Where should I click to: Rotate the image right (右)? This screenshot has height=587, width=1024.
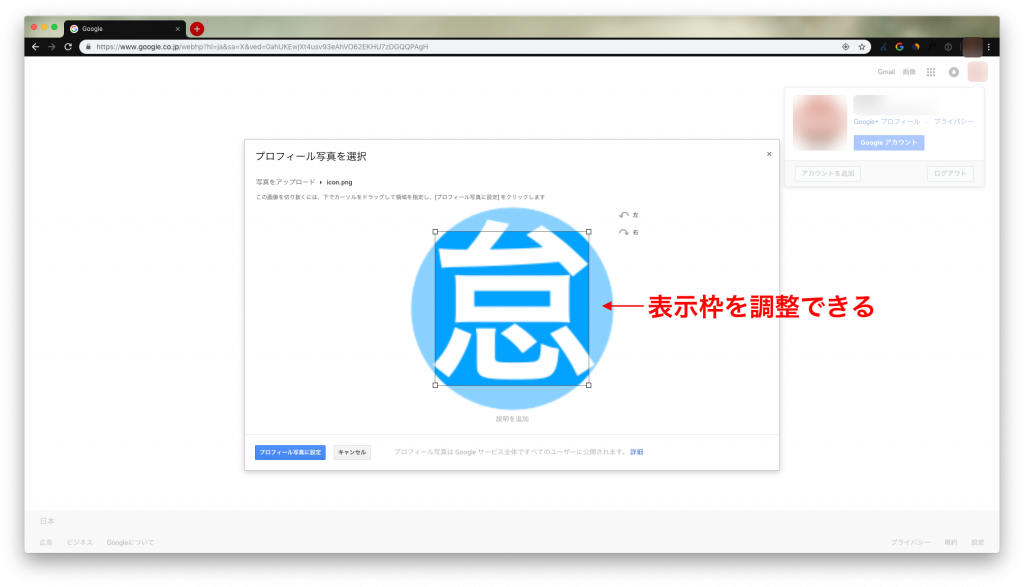click(x=627, y=232)
